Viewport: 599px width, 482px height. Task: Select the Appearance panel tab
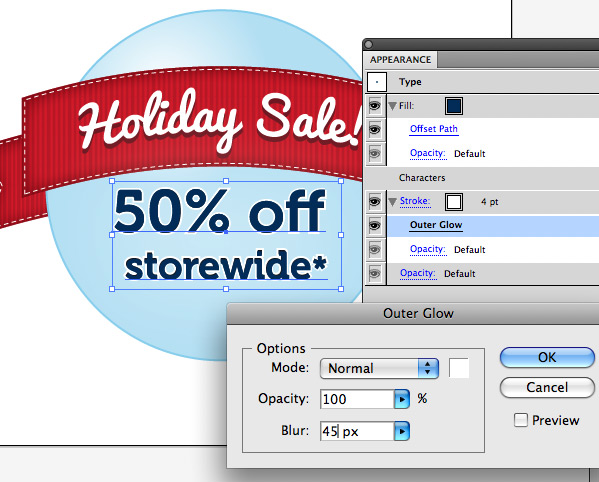coord(400,60)
